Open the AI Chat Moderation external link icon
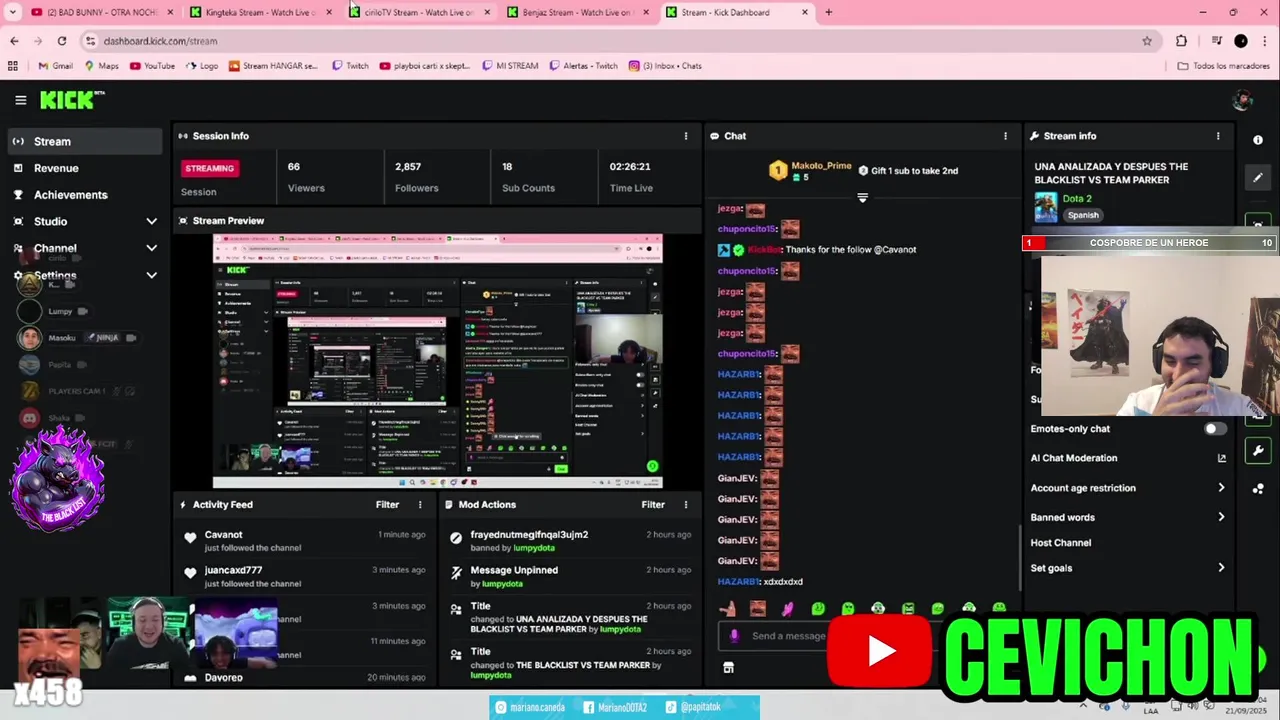Image resolution: width=1280 pixels, height=720 pixels. coord(1221,458)
